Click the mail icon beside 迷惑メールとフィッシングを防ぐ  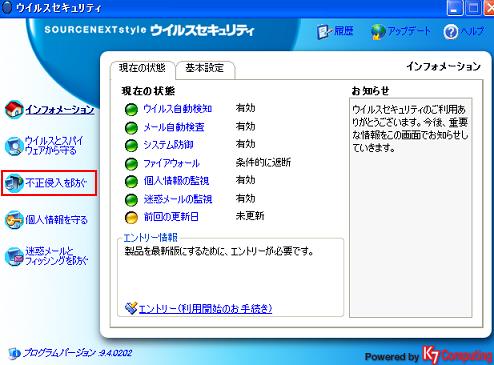pos(14,256)
